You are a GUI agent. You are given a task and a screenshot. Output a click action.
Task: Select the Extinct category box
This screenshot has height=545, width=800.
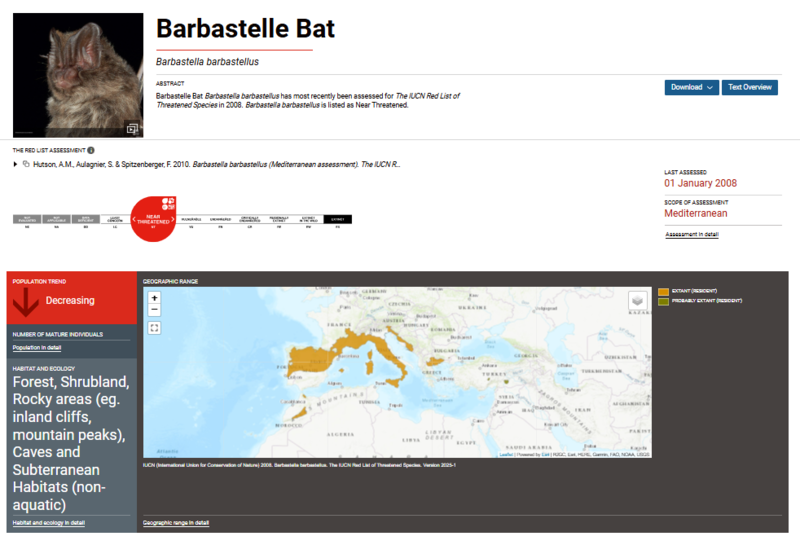tap(338, 218)
